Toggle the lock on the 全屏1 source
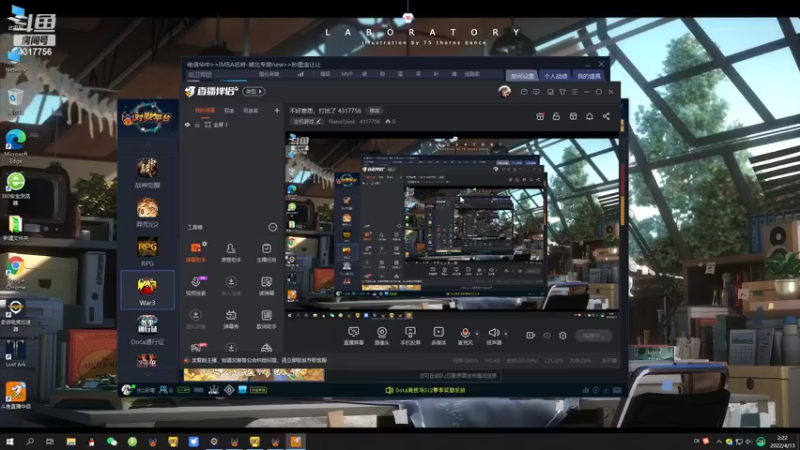 click(197, 124)
